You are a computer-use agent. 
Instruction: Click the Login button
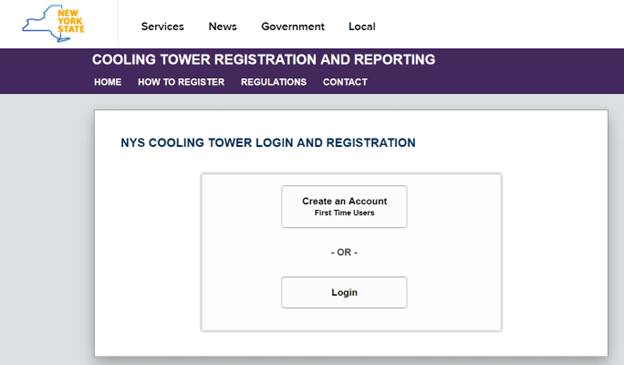344,293
